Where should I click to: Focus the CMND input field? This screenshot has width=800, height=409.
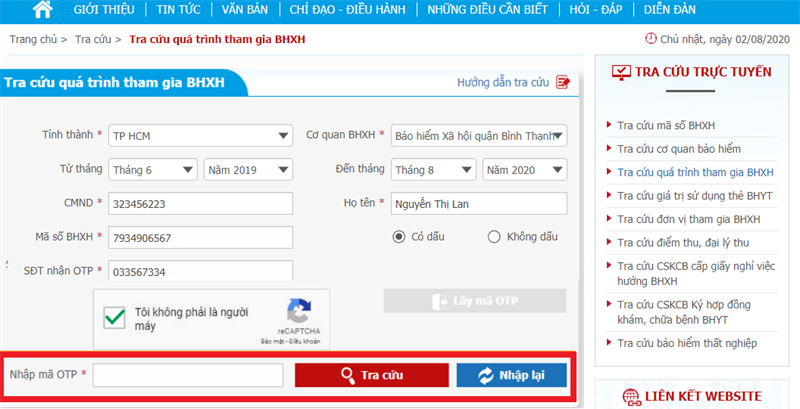pos(201,203)
